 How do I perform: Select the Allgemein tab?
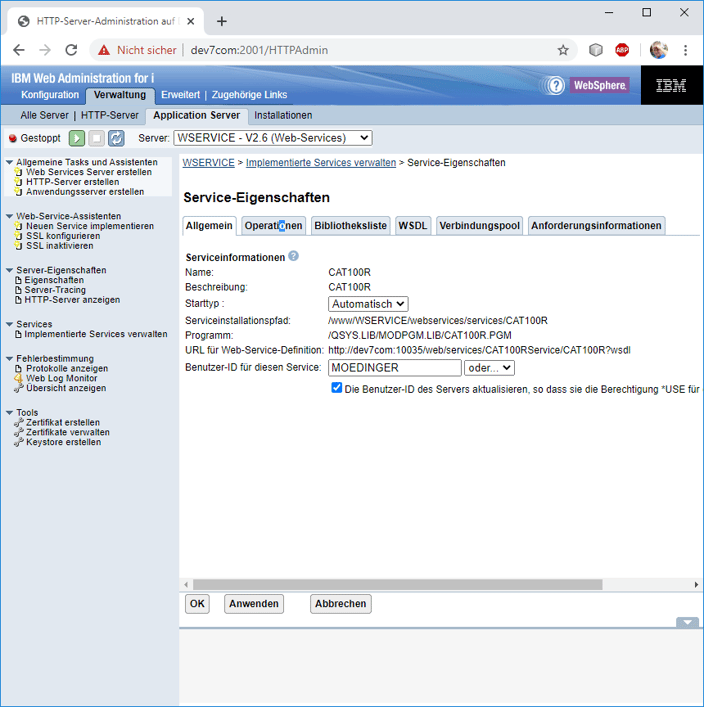pos(209,225)
